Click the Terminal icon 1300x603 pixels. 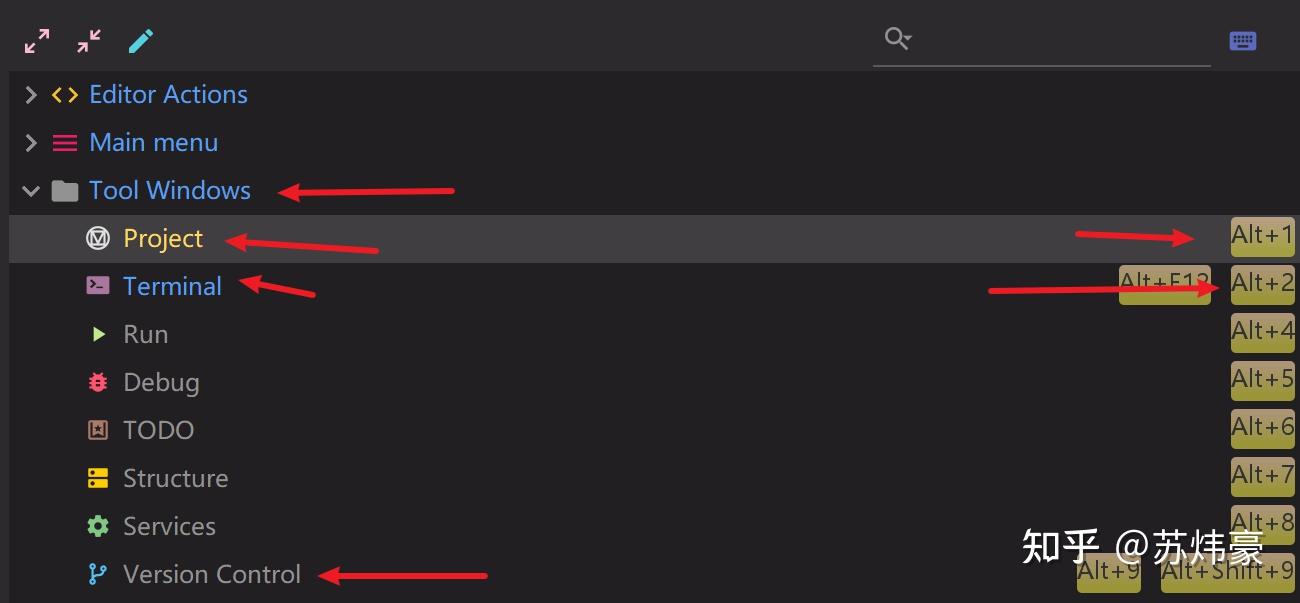(98, 286)
